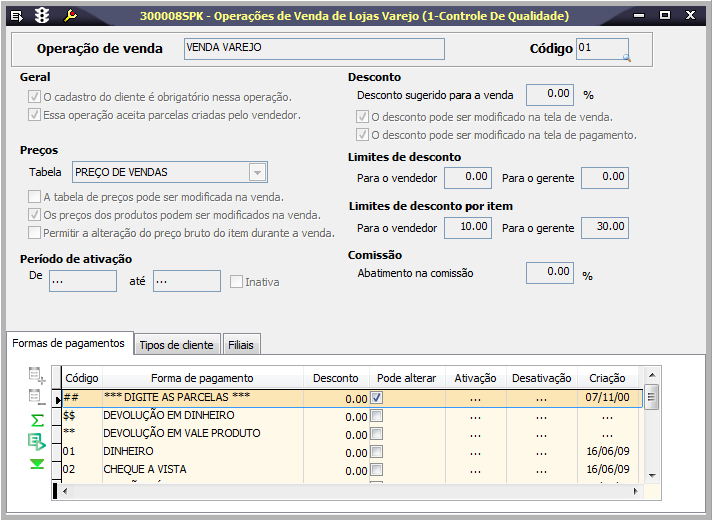The image size is (712, 520).
Task: Click the remove row icon beside grid
Action: pos(37,398)
